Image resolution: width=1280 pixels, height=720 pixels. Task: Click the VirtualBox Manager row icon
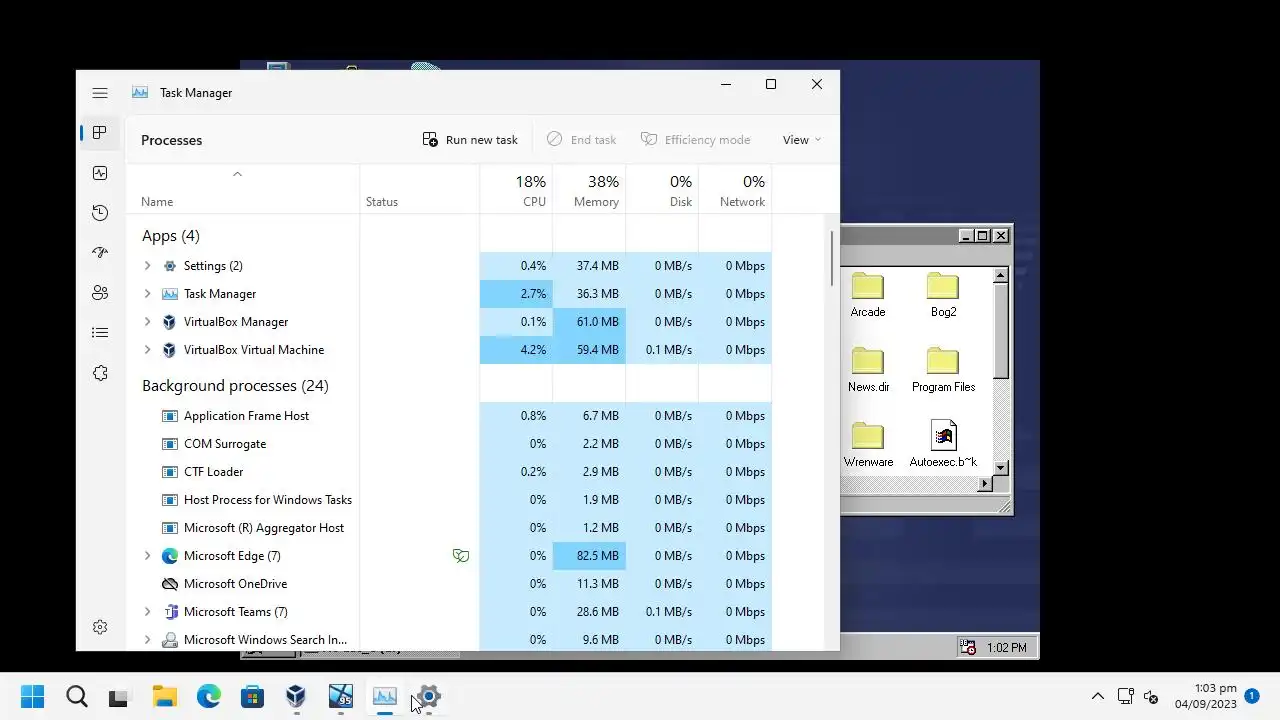(170, 322)
